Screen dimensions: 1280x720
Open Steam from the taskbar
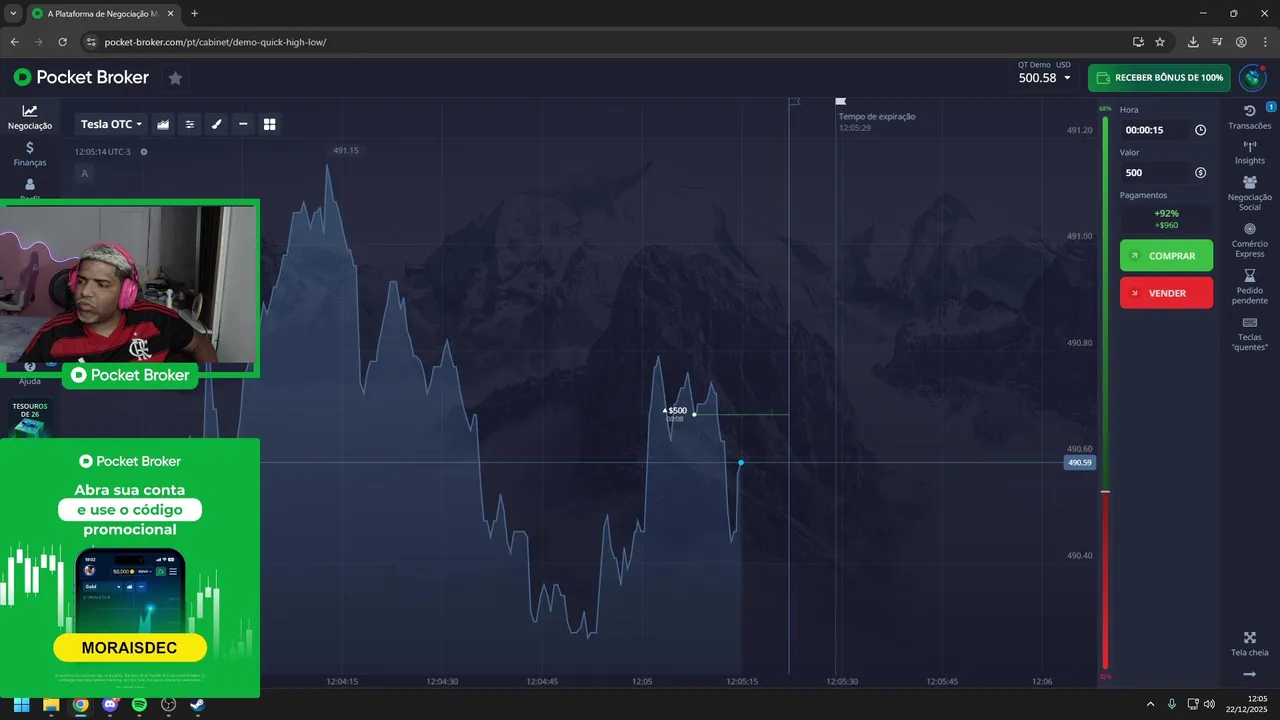(197, 705)
